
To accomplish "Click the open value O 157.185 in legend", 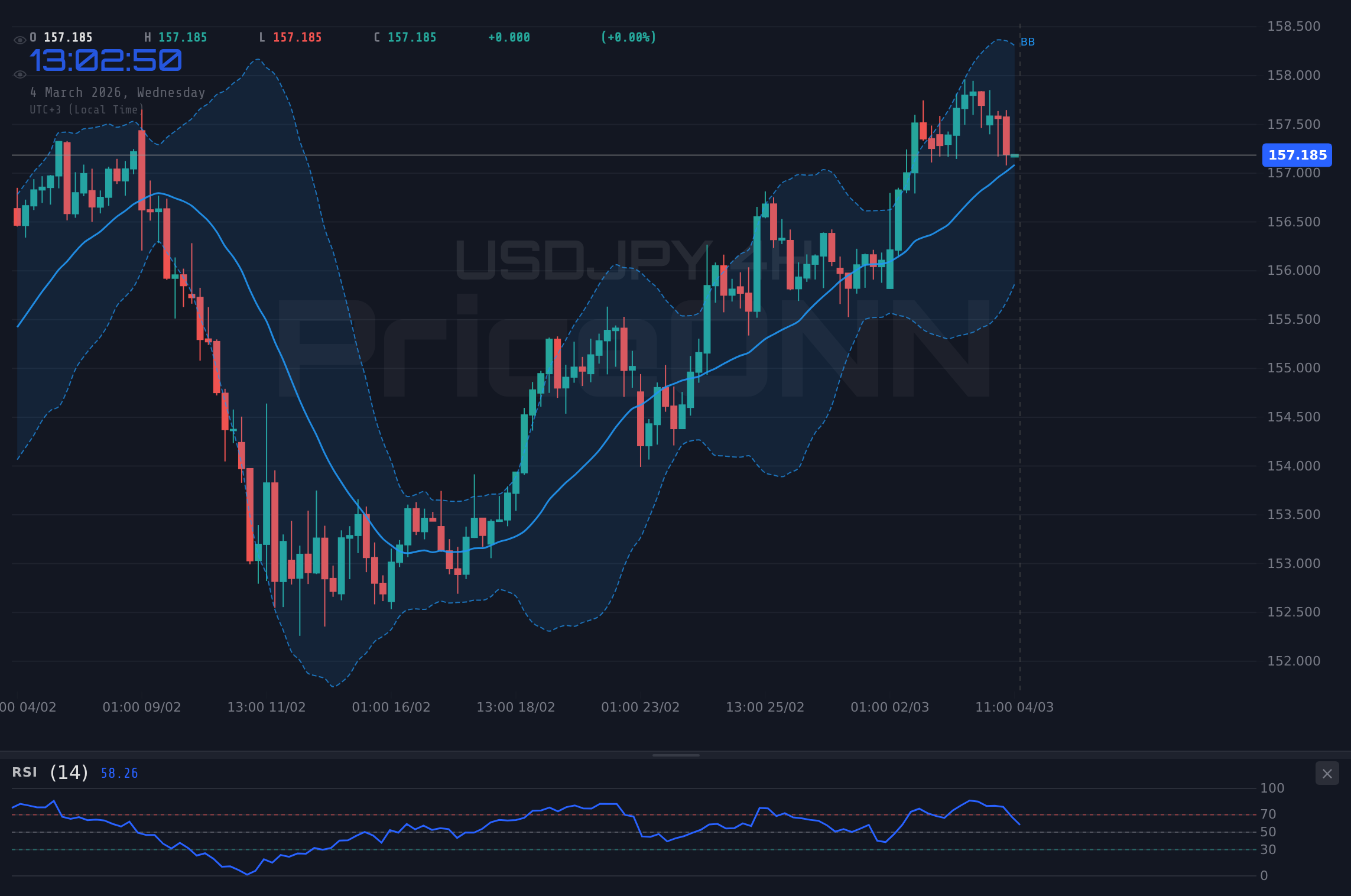I will [61, 37].
